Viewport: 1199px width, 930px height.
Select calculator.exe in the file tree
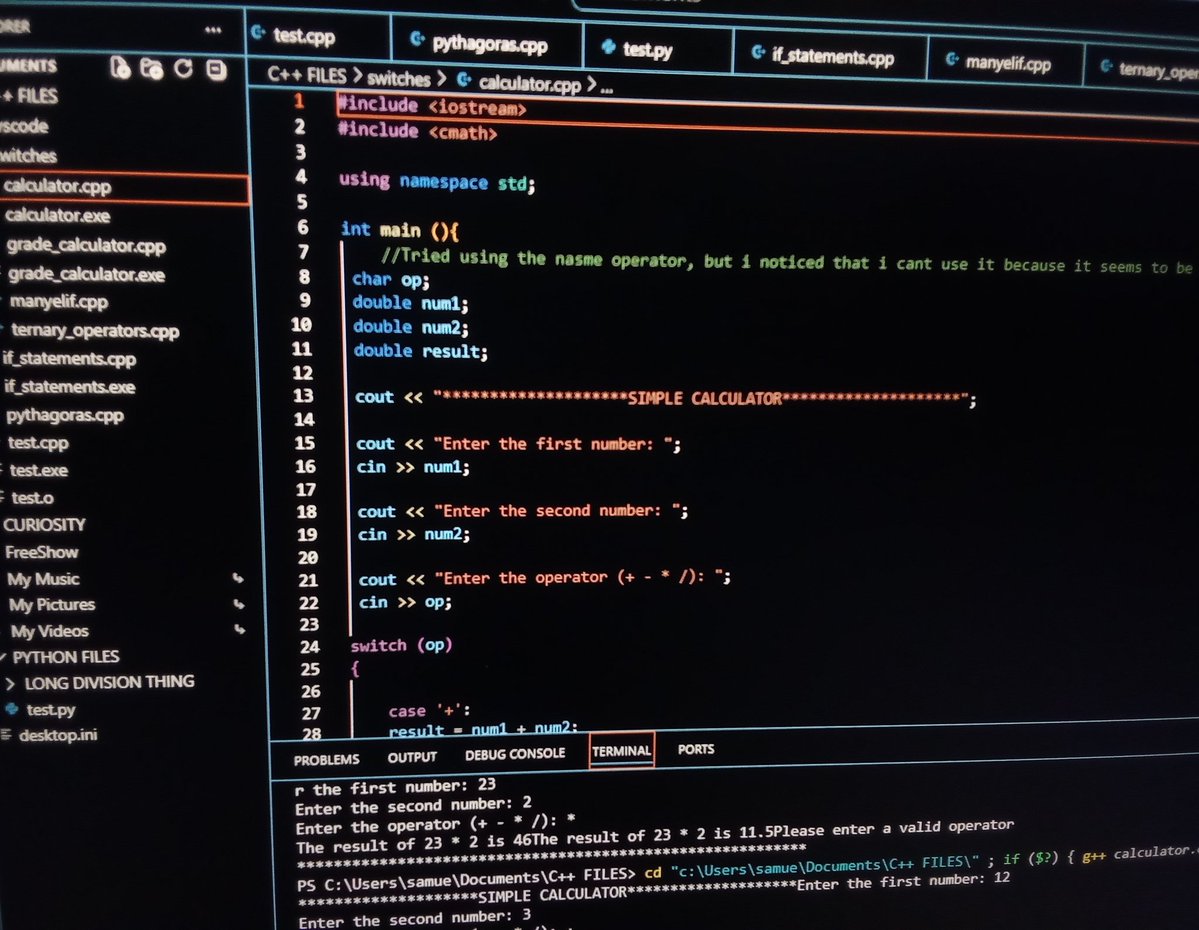pos(57,216)
